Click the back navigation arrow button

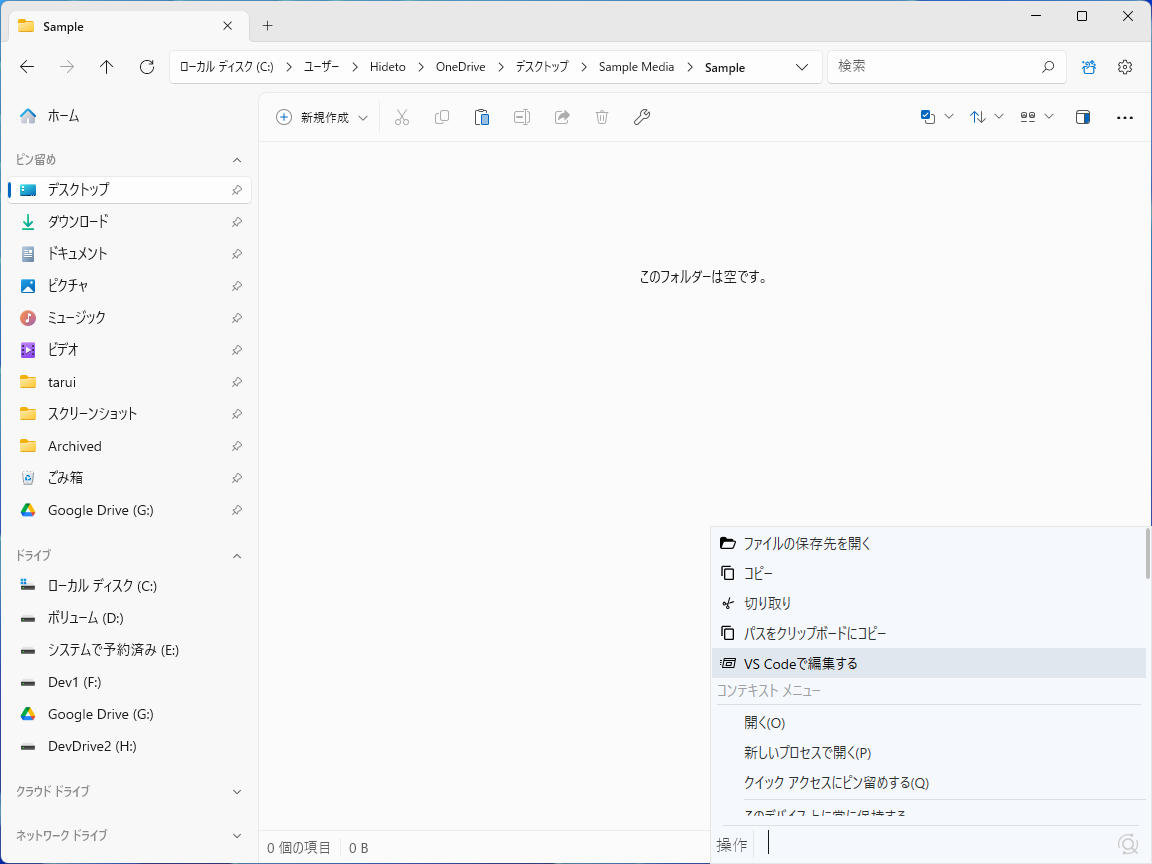tap(26, 67)
